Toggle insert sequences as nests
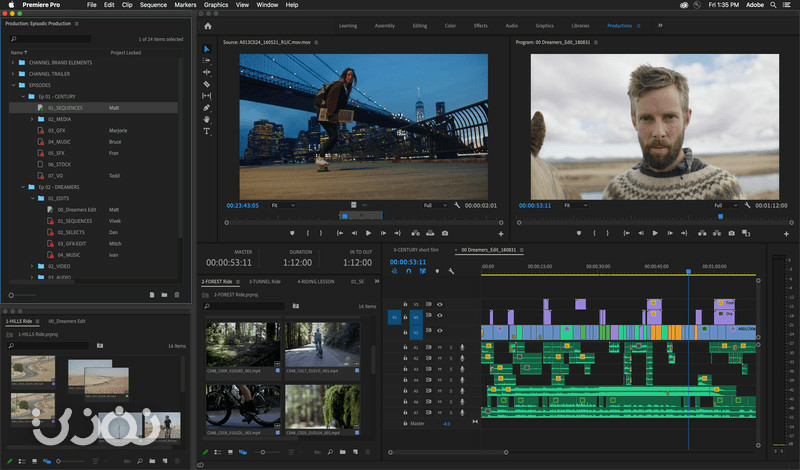Screen dimensions: 800x470 tap(394, 271)
